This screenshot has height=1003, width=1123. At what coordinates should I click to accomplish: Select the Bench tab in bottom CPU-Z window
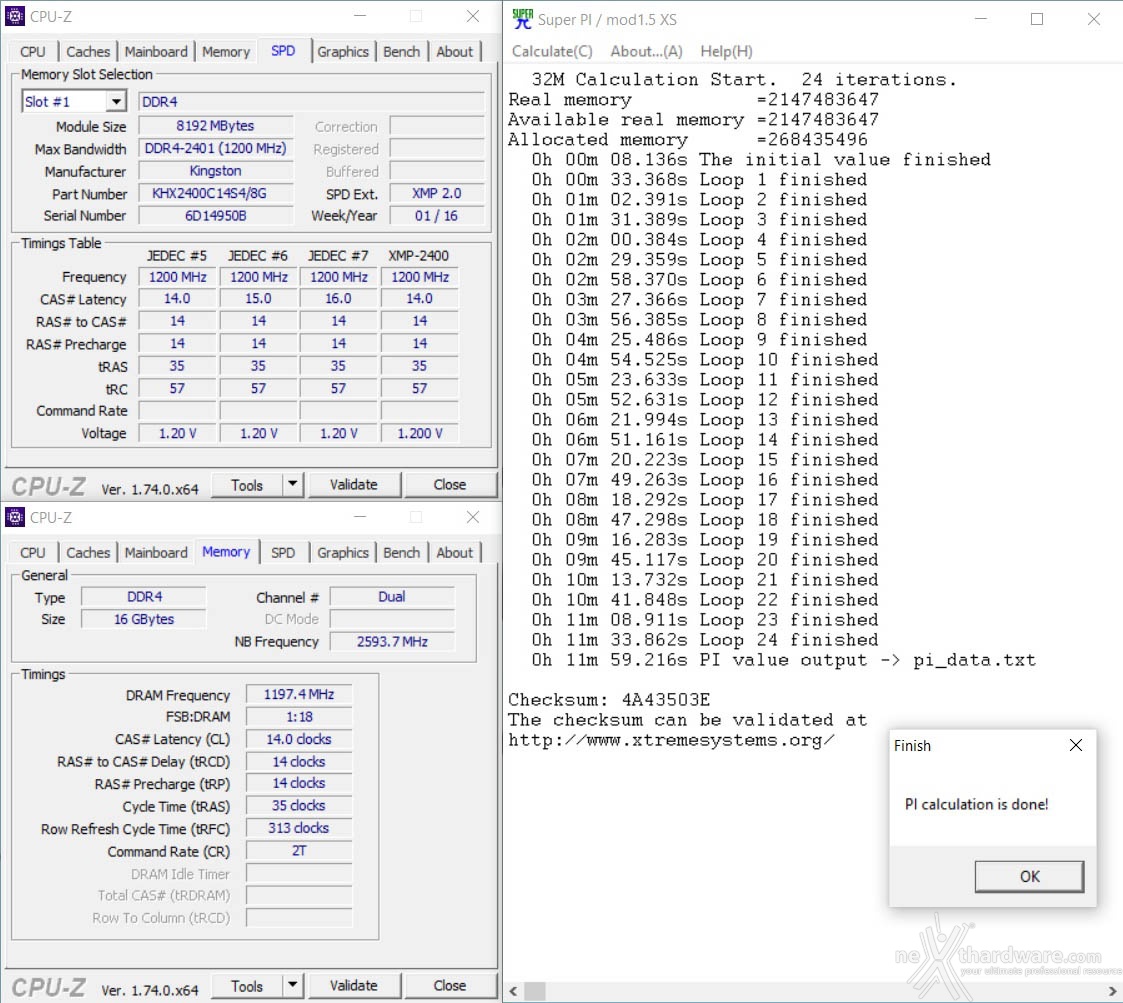401,552
